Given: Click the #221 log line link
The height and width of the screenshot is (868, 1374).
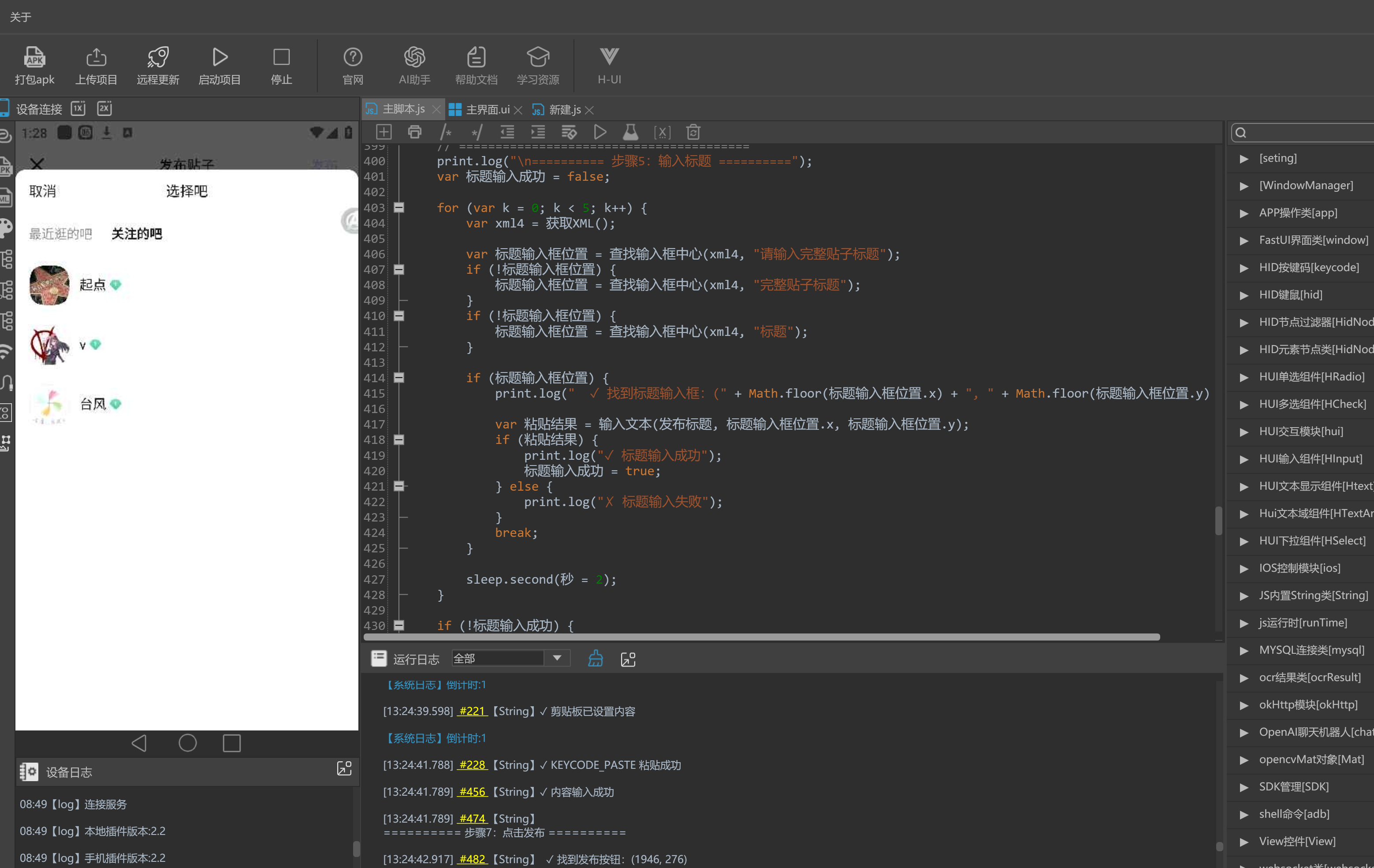Looking at the screenshot, I should (472, 711).
